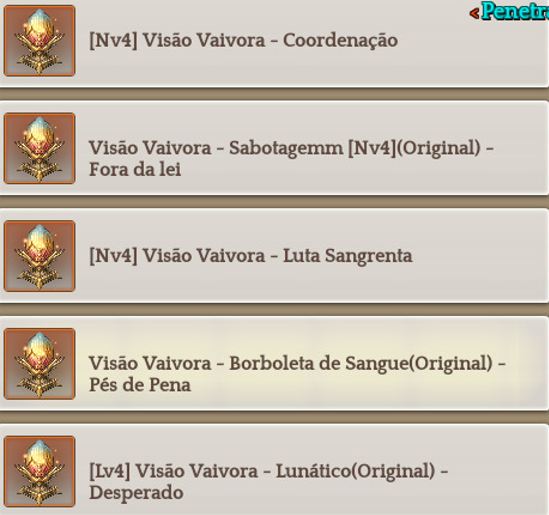Click the red arrow beside Penetr text
549x515 pixels.
(474, 13)
